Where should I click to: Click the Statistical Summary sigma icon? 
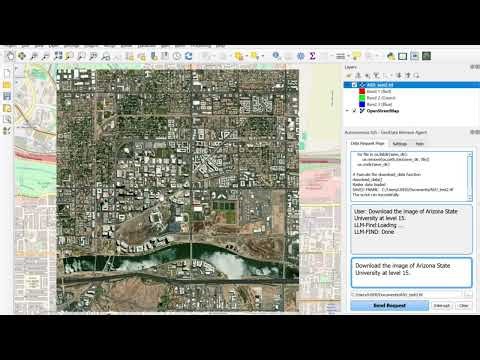click(312, 56)
